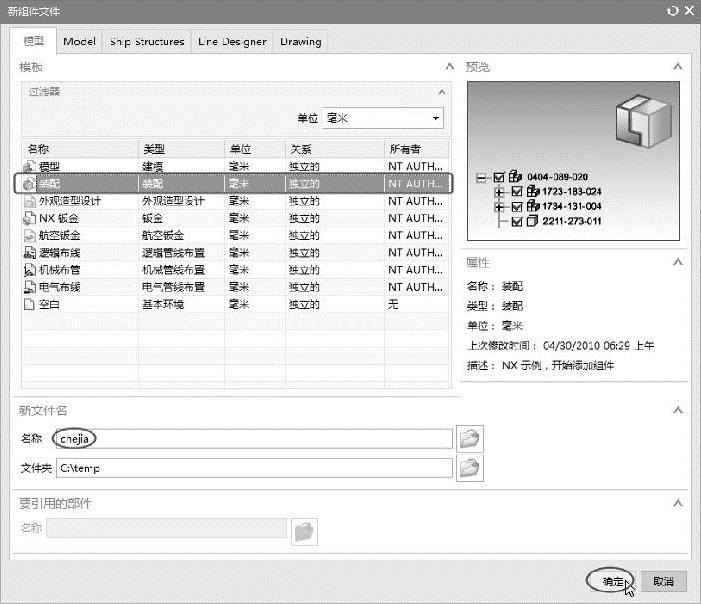
Task: Select the 逻辑布线 template name
Action: pos(59,253)
